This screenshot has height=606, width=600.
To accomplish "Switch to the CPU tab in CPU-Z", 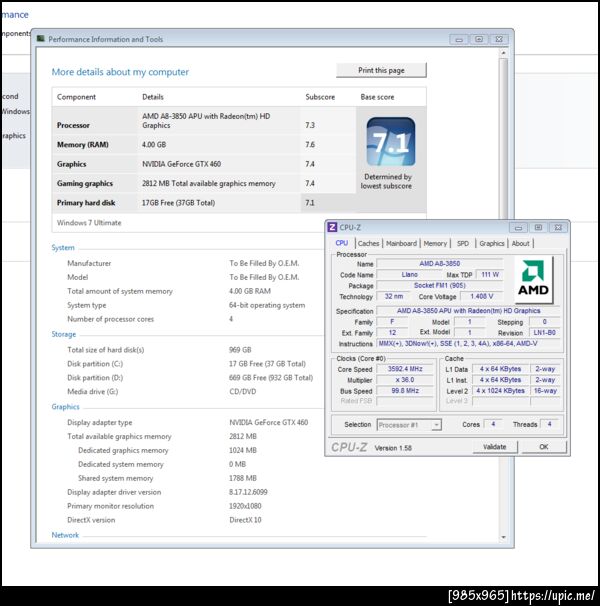I will click(x=342, y=243).
